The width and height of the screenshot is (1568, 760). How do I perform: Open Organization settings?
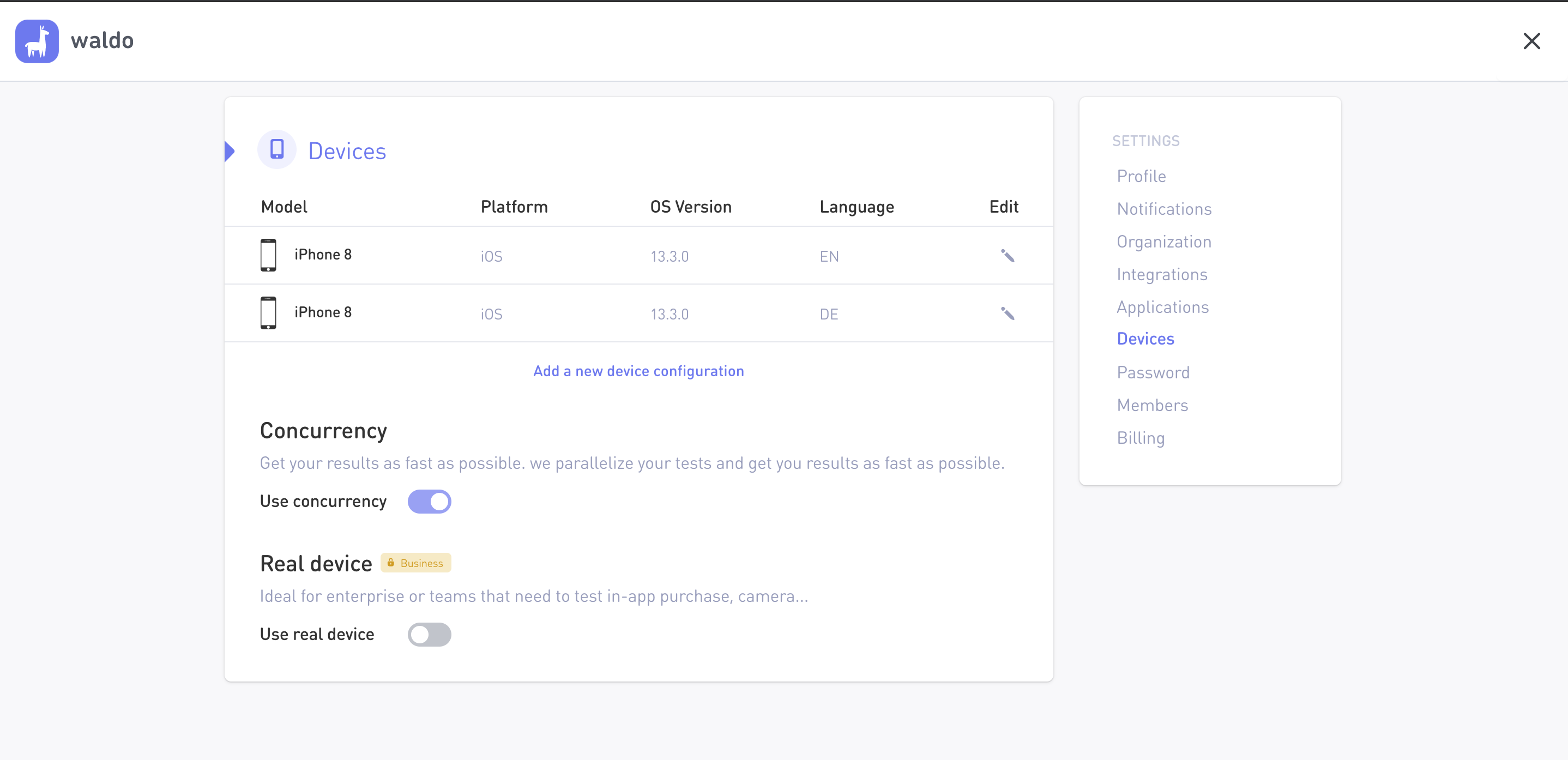pyautogui.click(x=1164, y=242)
